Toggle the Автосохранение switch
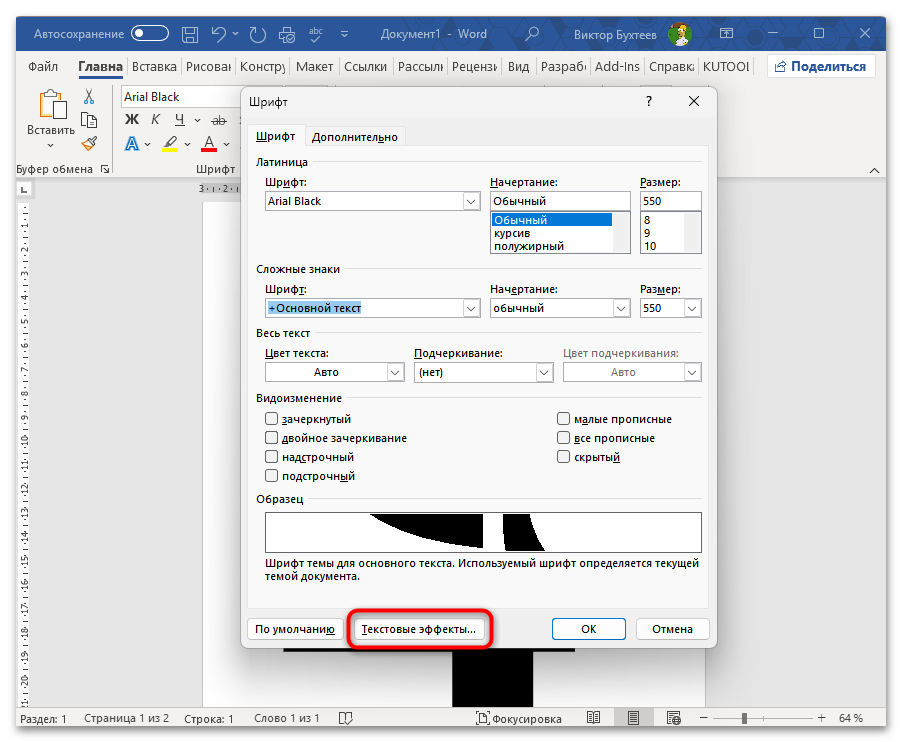This screenshot has width=902, height=742. point(150,33)
